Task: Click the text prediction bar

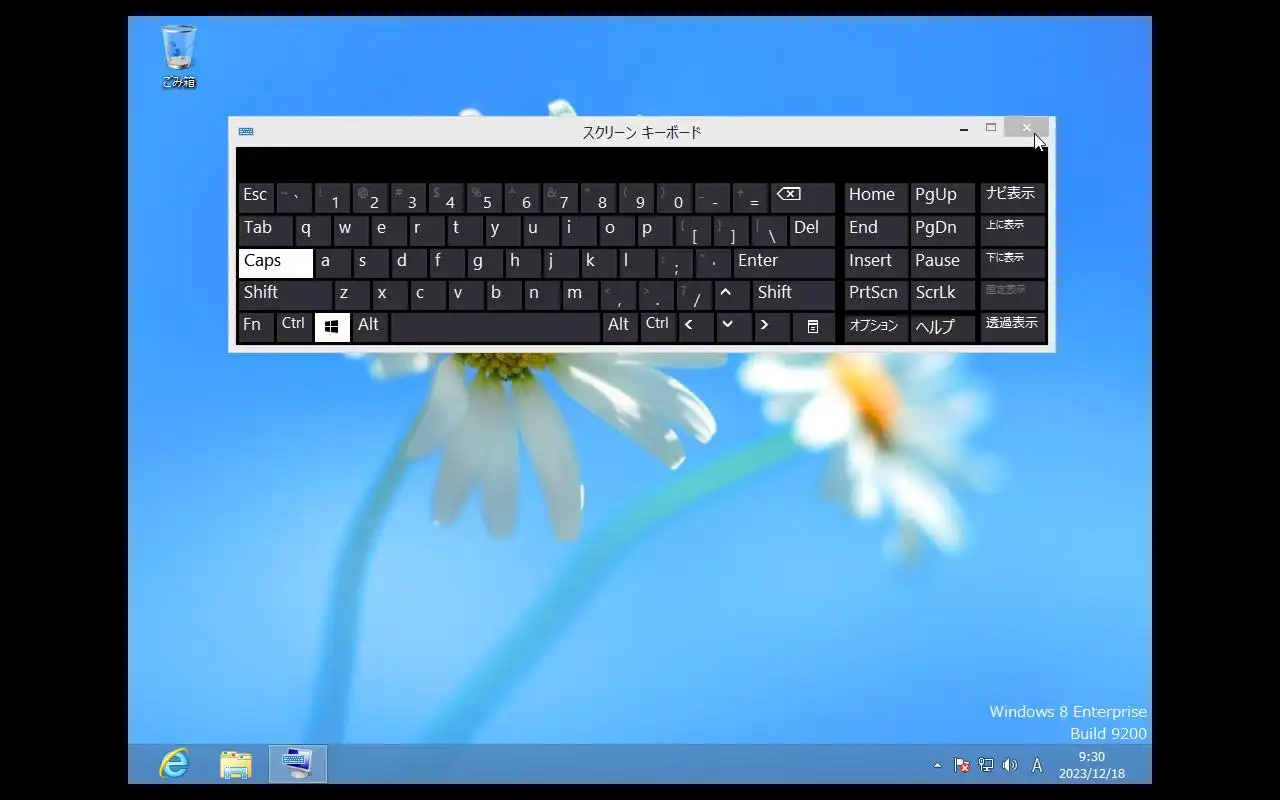Action: [642, 164]
